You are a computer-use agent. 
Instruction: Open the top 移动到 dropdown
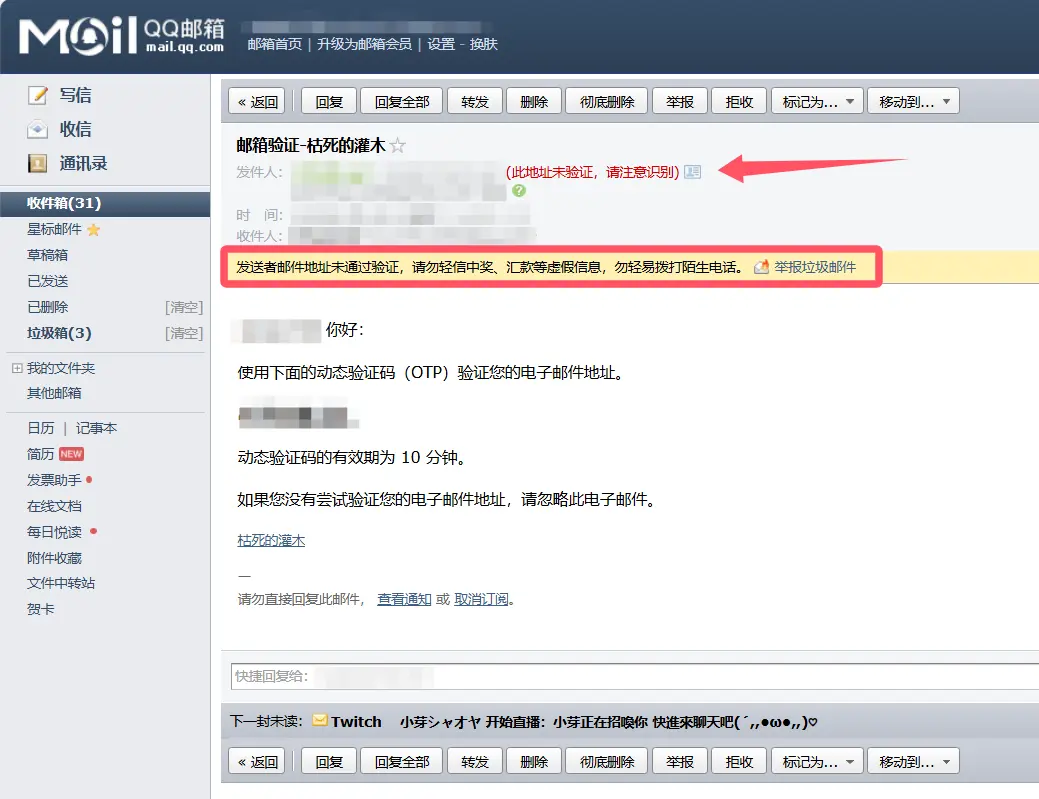tap(913, 101)
